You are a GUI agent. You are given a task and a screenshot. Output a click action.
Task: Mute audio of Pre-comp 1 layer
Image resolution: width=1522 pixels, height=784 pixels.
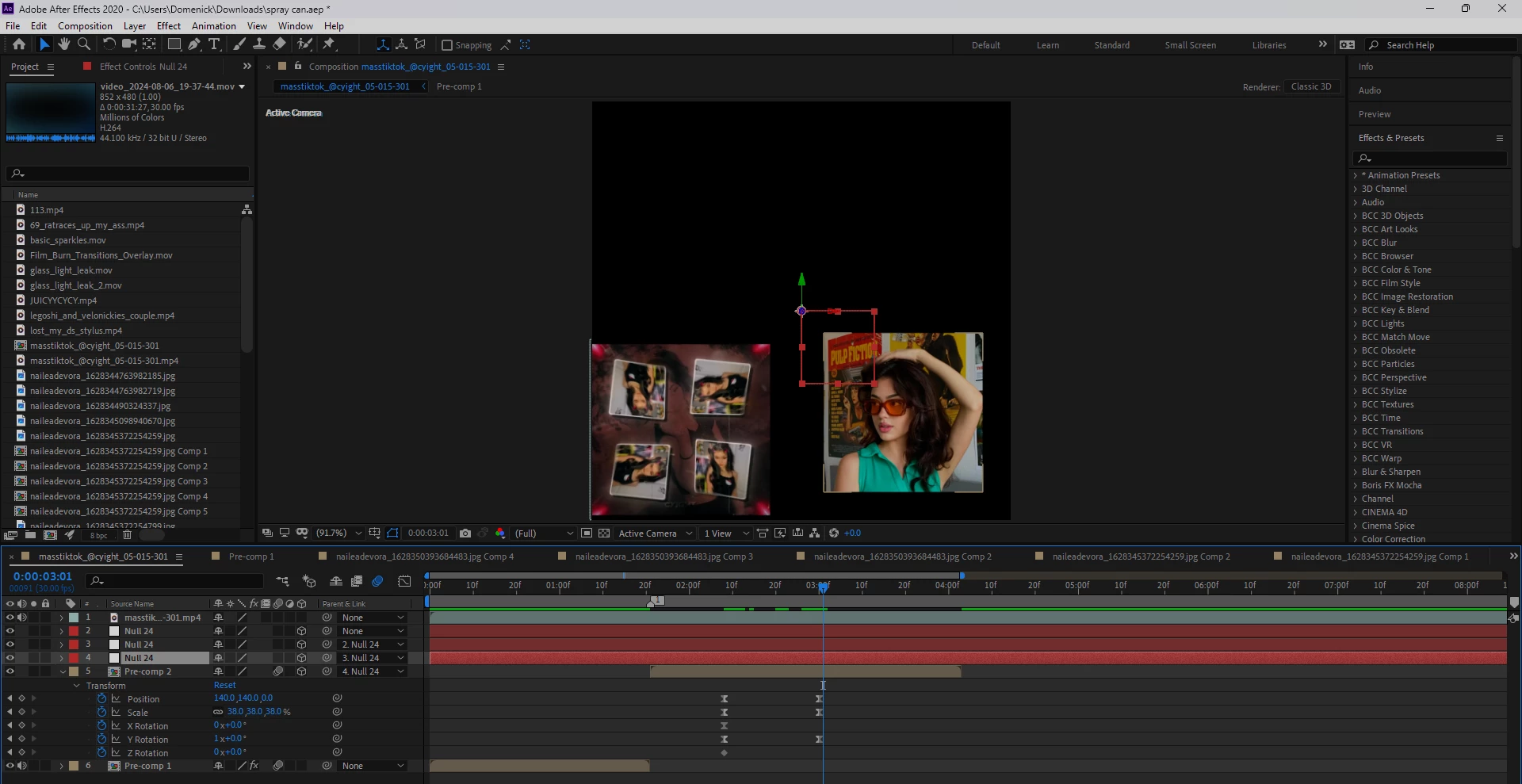(x=22, y=767)
